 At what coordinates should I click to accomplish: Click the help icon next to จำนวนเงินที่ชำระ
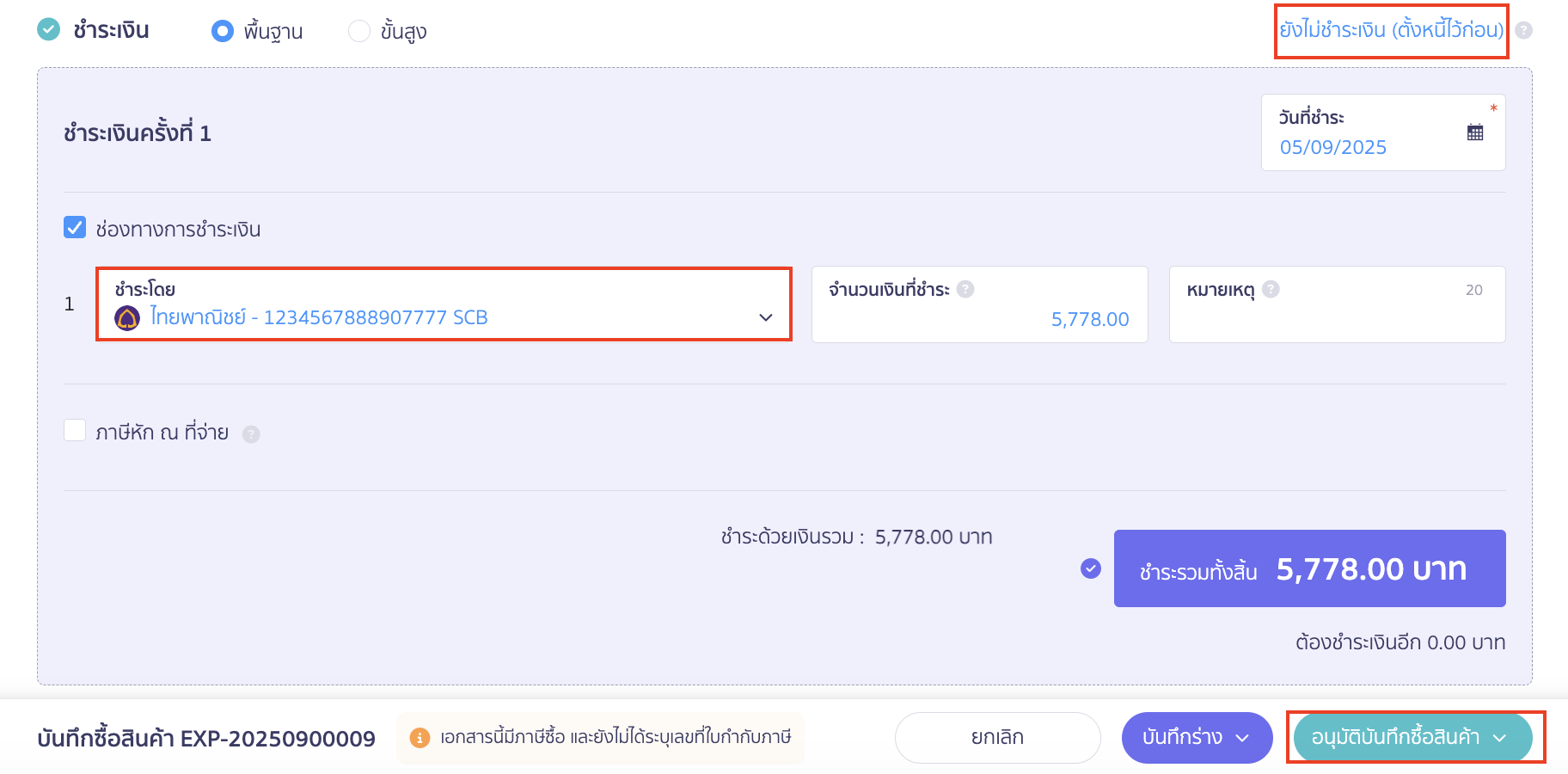965,290
